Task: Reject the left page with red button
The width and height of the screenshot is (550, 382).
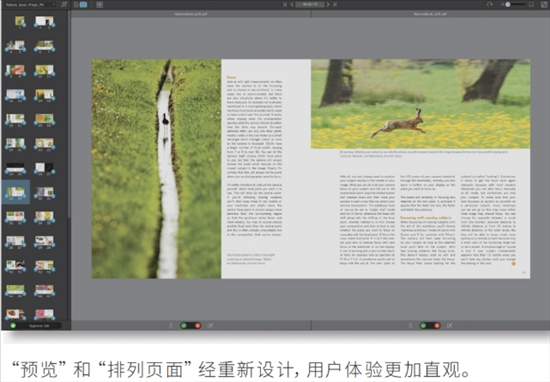Action: [197, 326]
